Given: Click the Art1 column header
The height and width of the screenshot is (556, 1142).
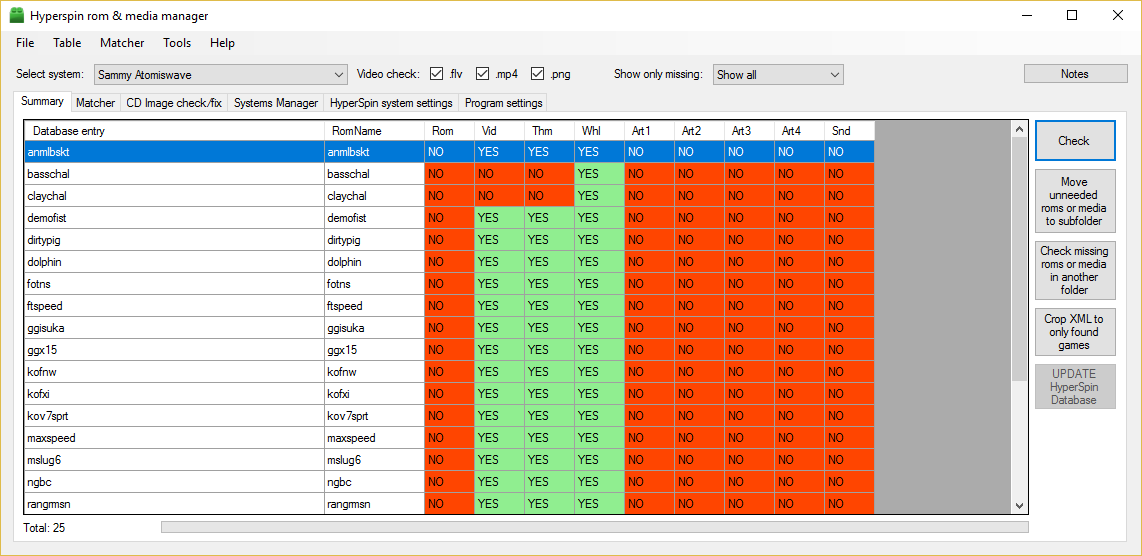Looking at the screenshot, I should (649, 130).
